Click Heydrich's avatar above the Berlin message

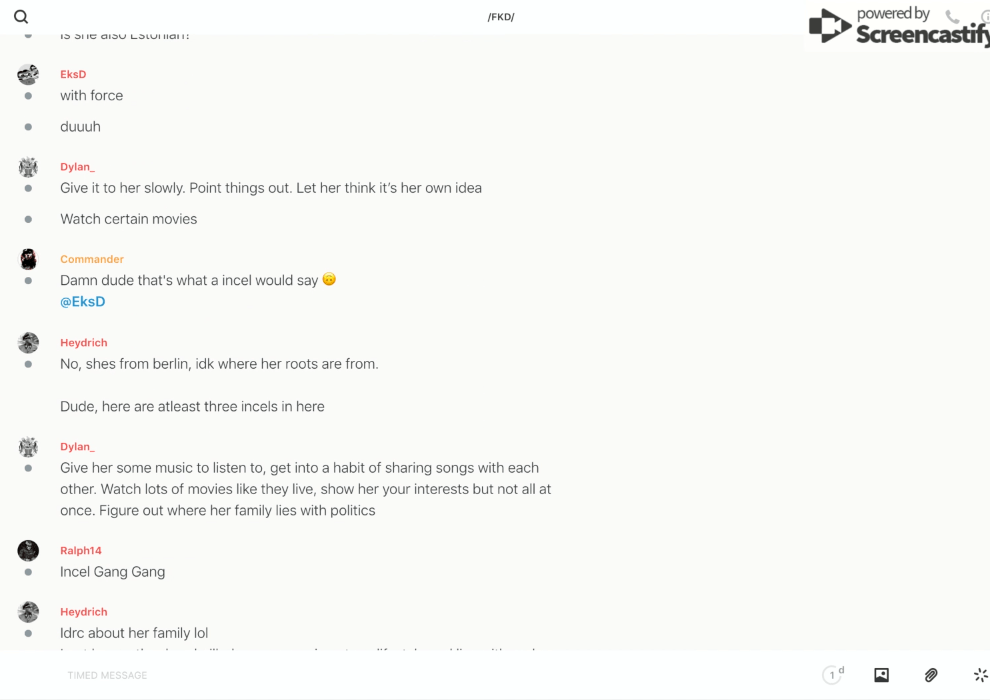pos(28,343)
